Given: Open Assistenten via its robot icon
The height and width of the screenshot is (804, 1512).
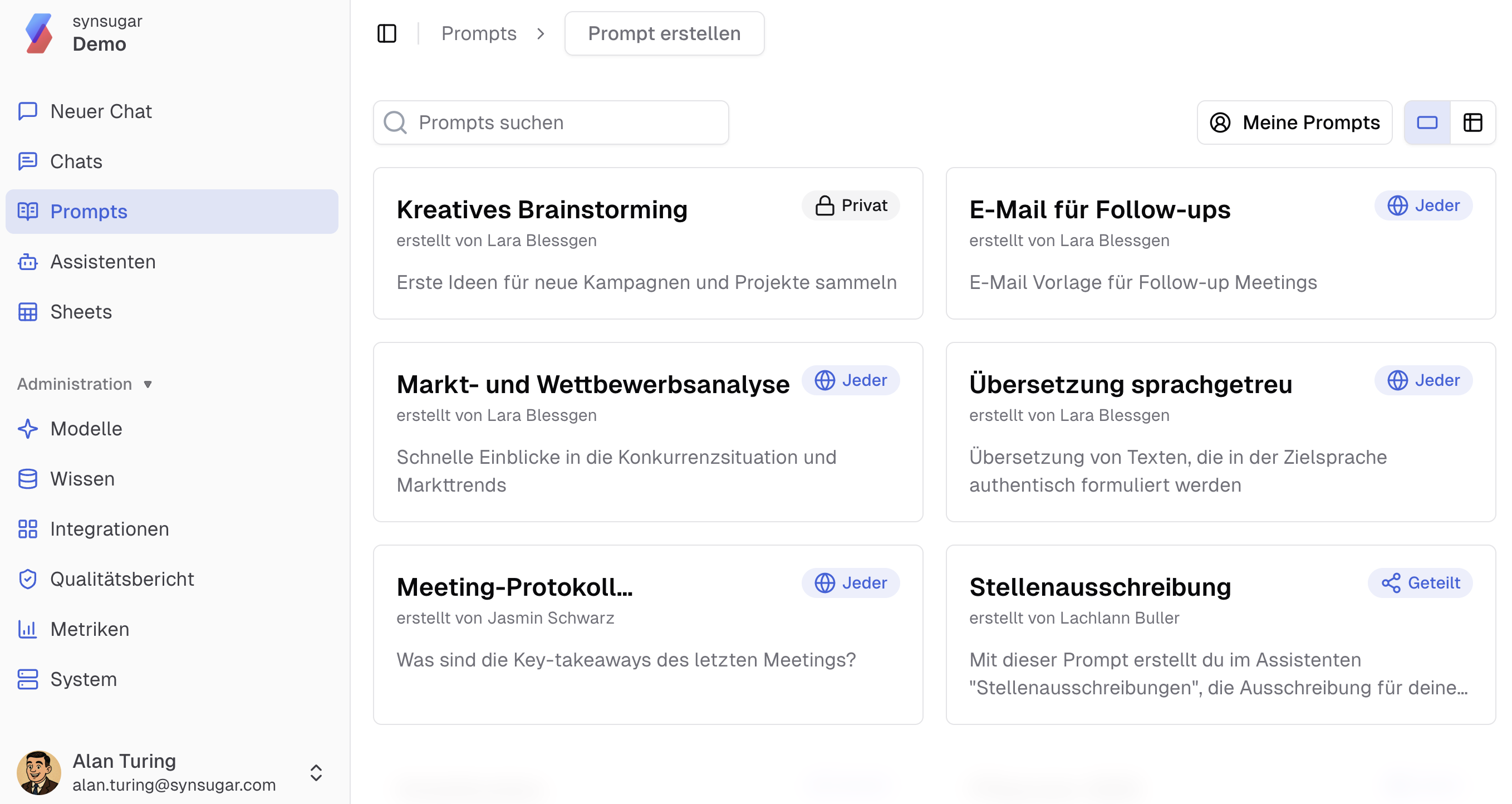Looking at the screenshot, I should point(28,262).
